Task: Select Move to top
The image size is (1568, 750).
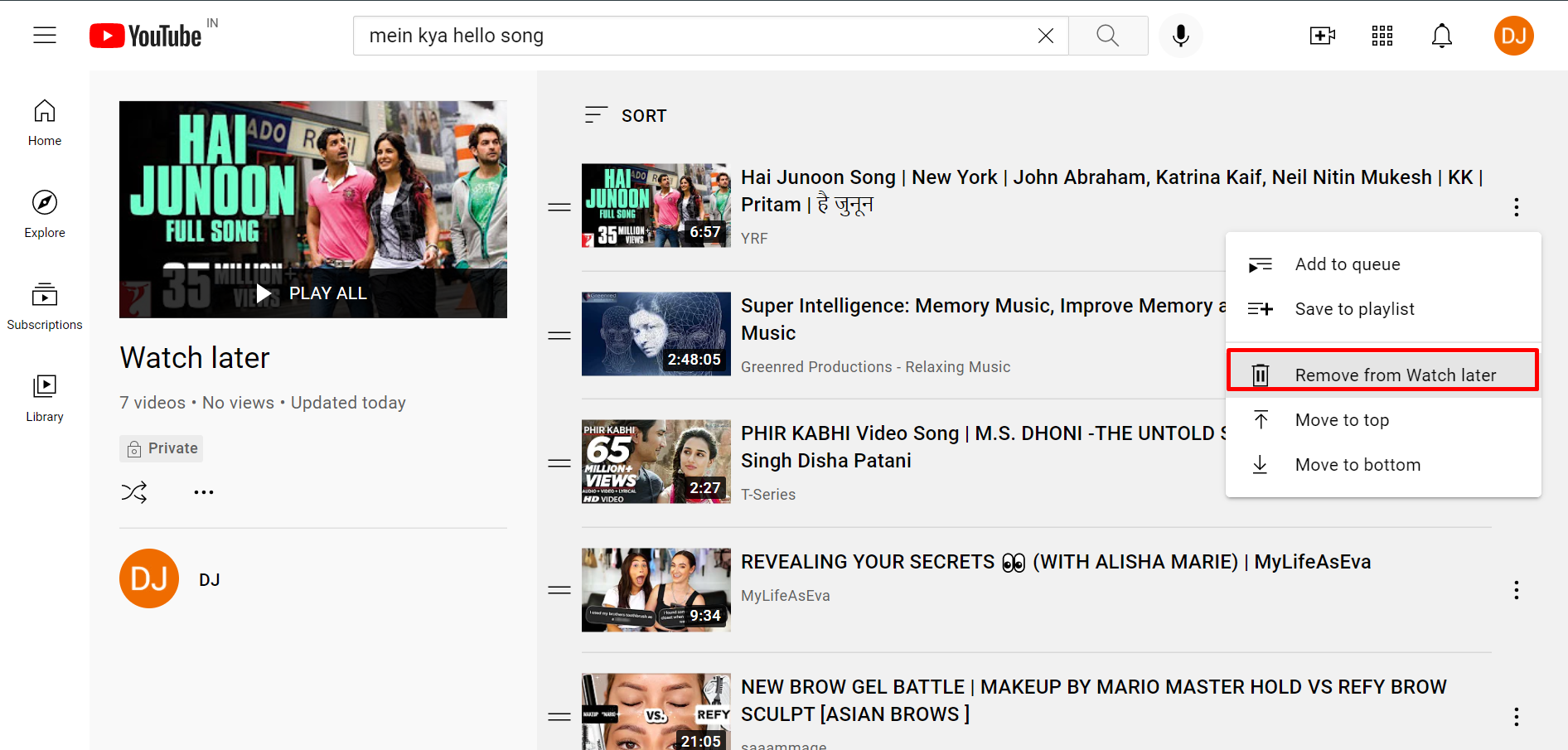Action: 1383,420
